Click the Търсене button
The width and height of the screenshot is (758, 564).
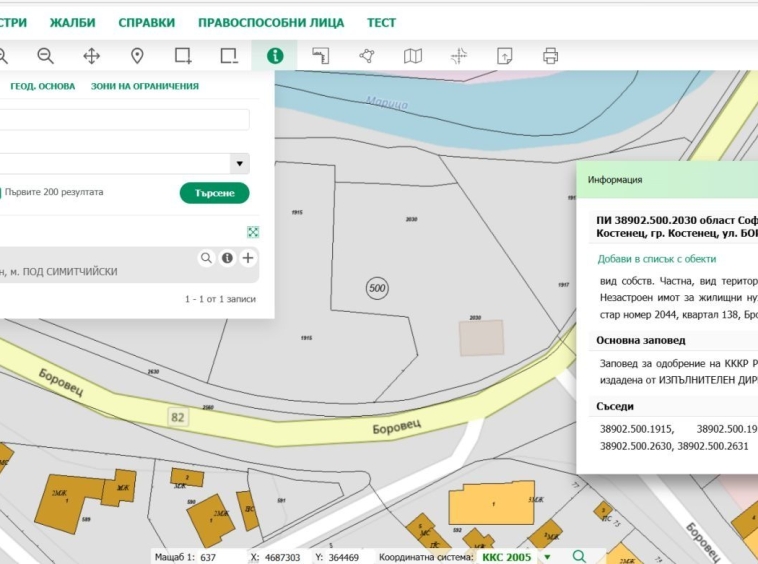(x=215, y=193)
